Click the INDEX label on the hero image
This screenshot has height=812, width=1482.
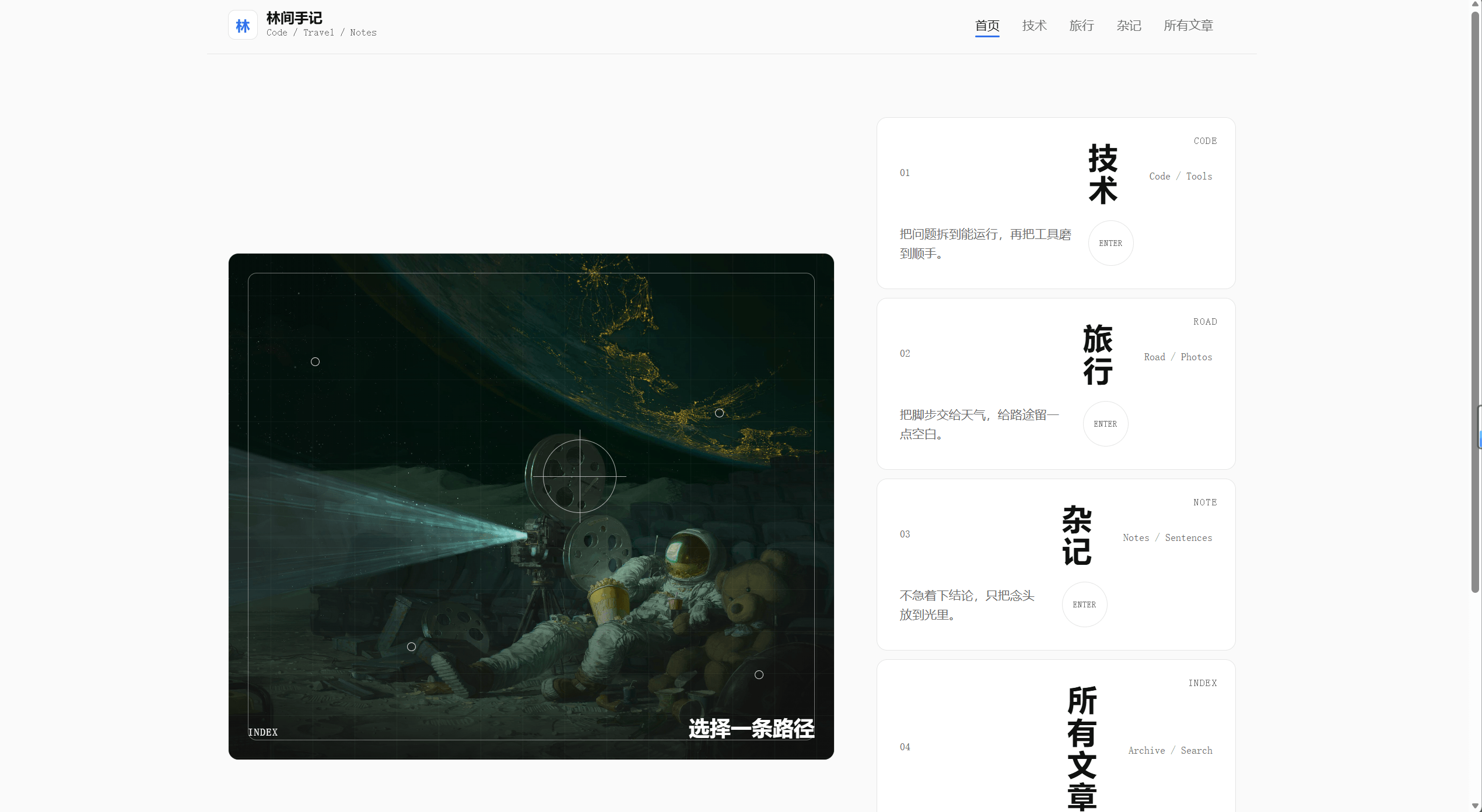pyautogui.click(x=263, y=732)
